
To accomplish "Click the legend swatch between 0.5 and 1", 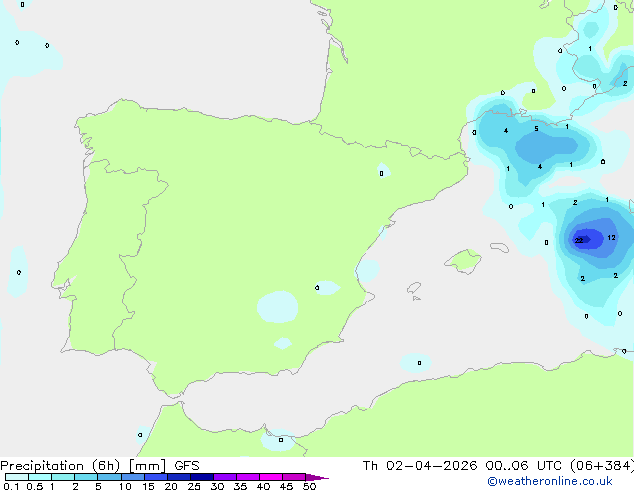I will pyautogui.click(x=40, y=477).
